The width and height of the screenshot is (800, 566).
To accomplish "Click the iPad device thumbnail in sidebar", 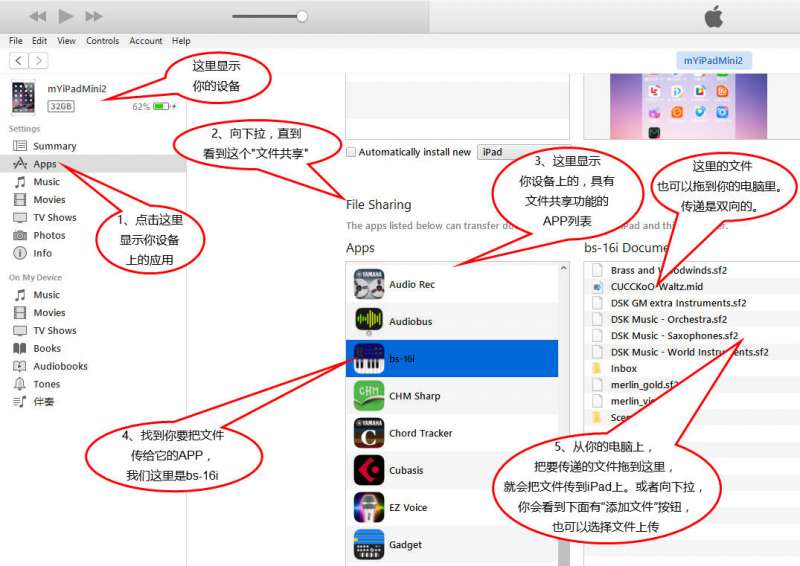I will (x=23, y=97).
